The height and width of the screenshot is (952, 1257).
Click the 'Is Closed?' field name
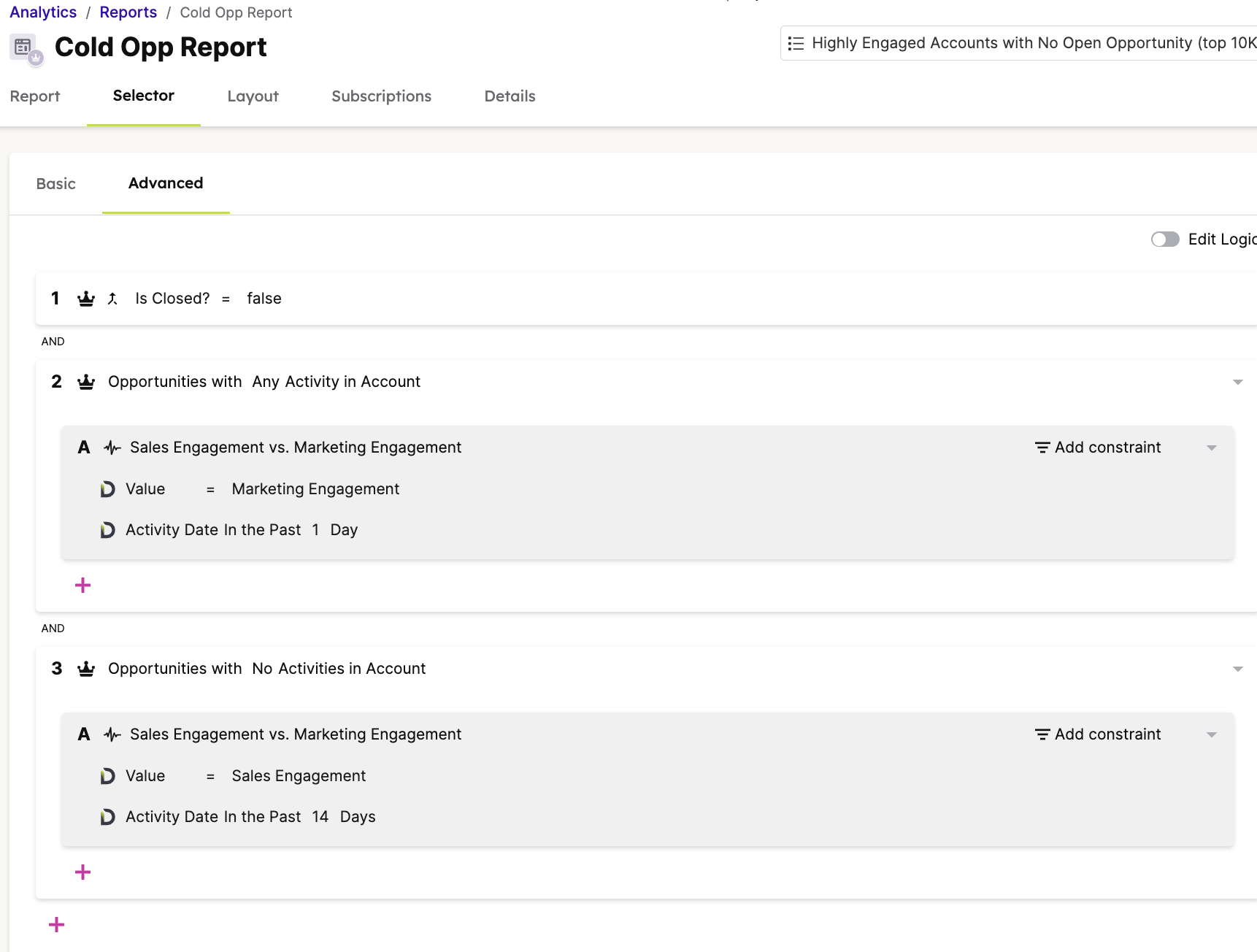click(172, 299)
